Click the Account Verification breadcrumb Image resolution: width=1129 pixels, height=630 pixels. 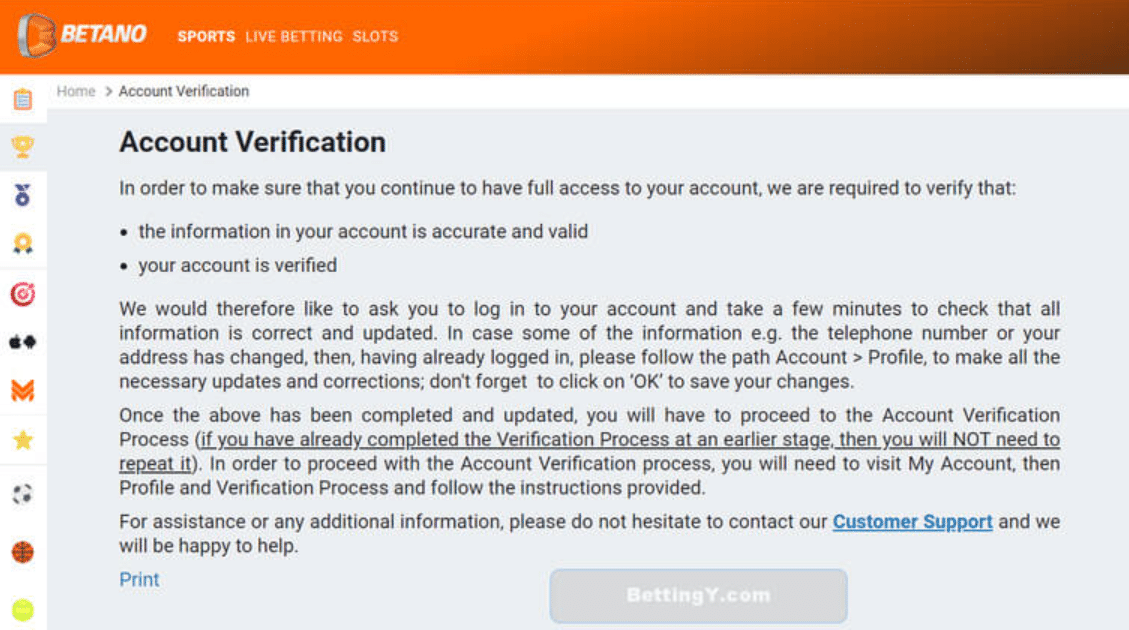[184, 91]
